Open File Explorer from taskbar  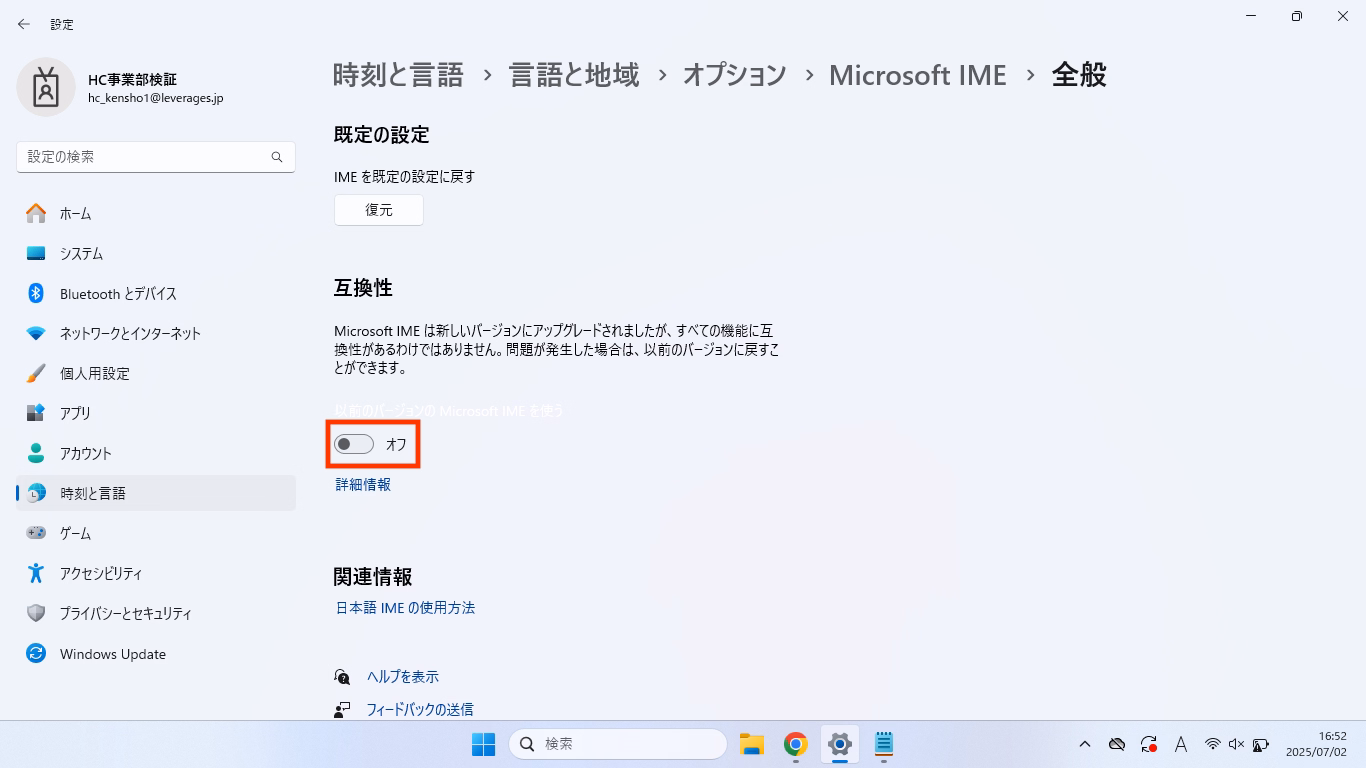[x=752, y=744]
